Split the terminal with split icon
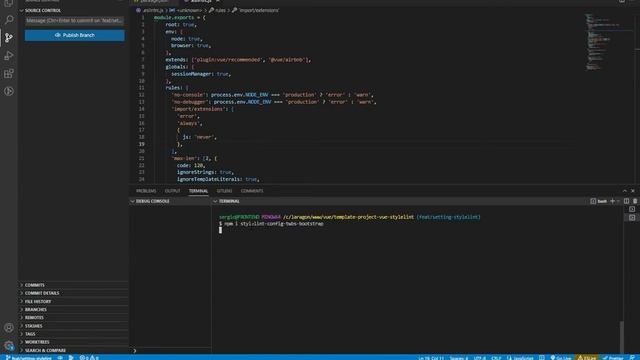Screen dimensions: 640x360 [627, 201]
